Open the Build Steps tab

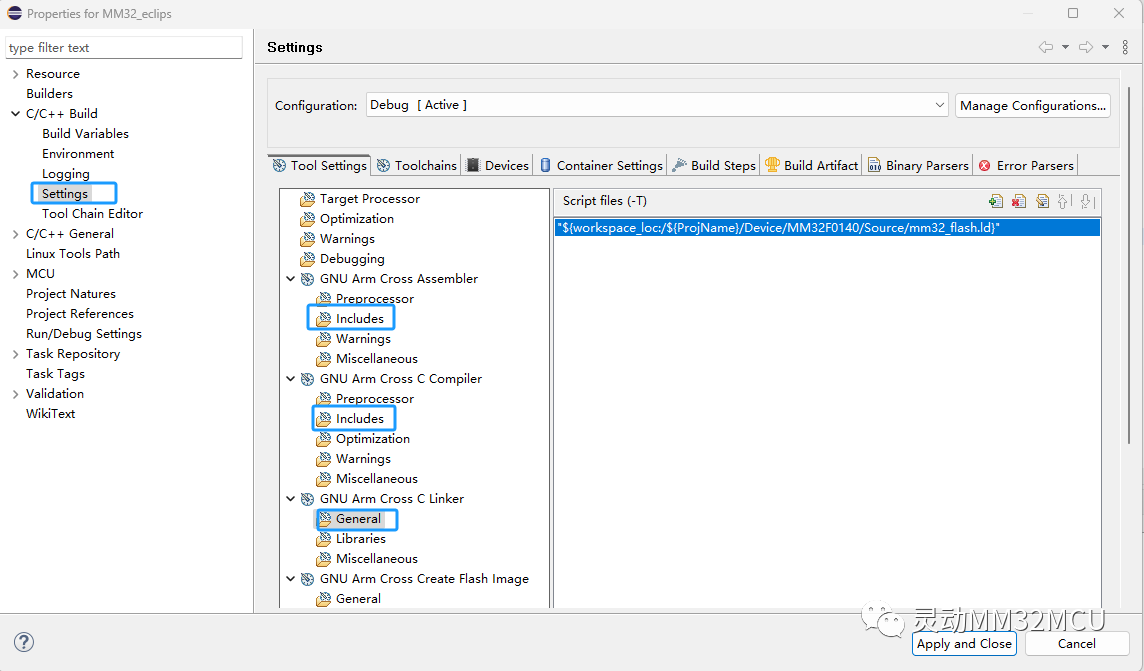click(714, 165)
